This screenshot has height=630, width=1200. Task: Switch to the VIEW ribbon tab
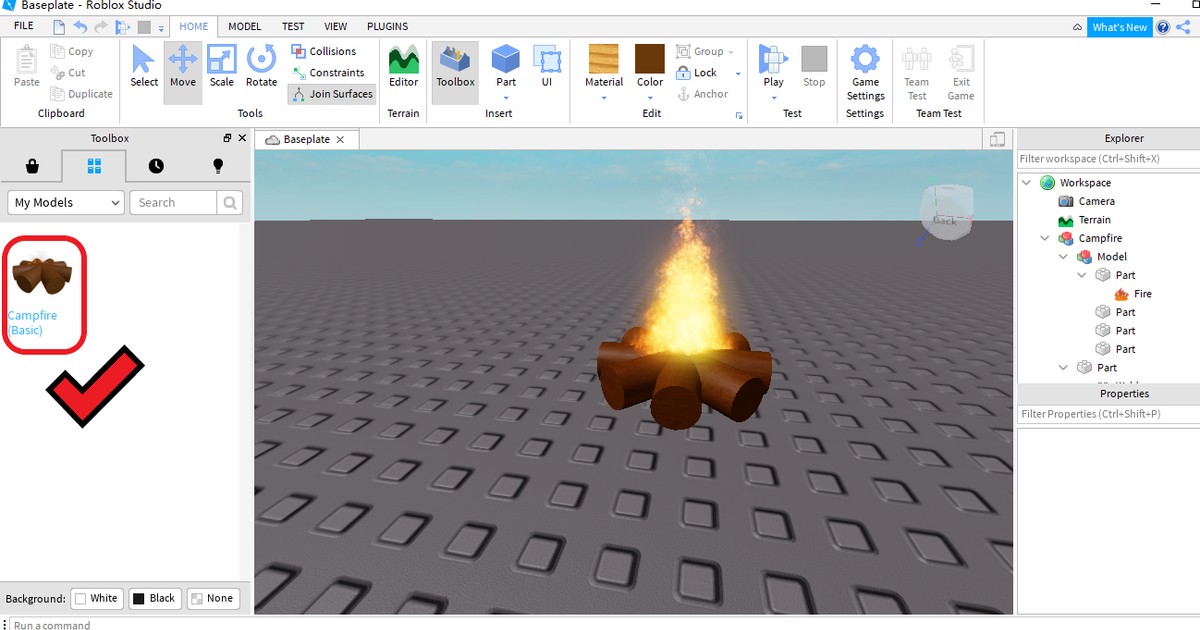(336, 27)
